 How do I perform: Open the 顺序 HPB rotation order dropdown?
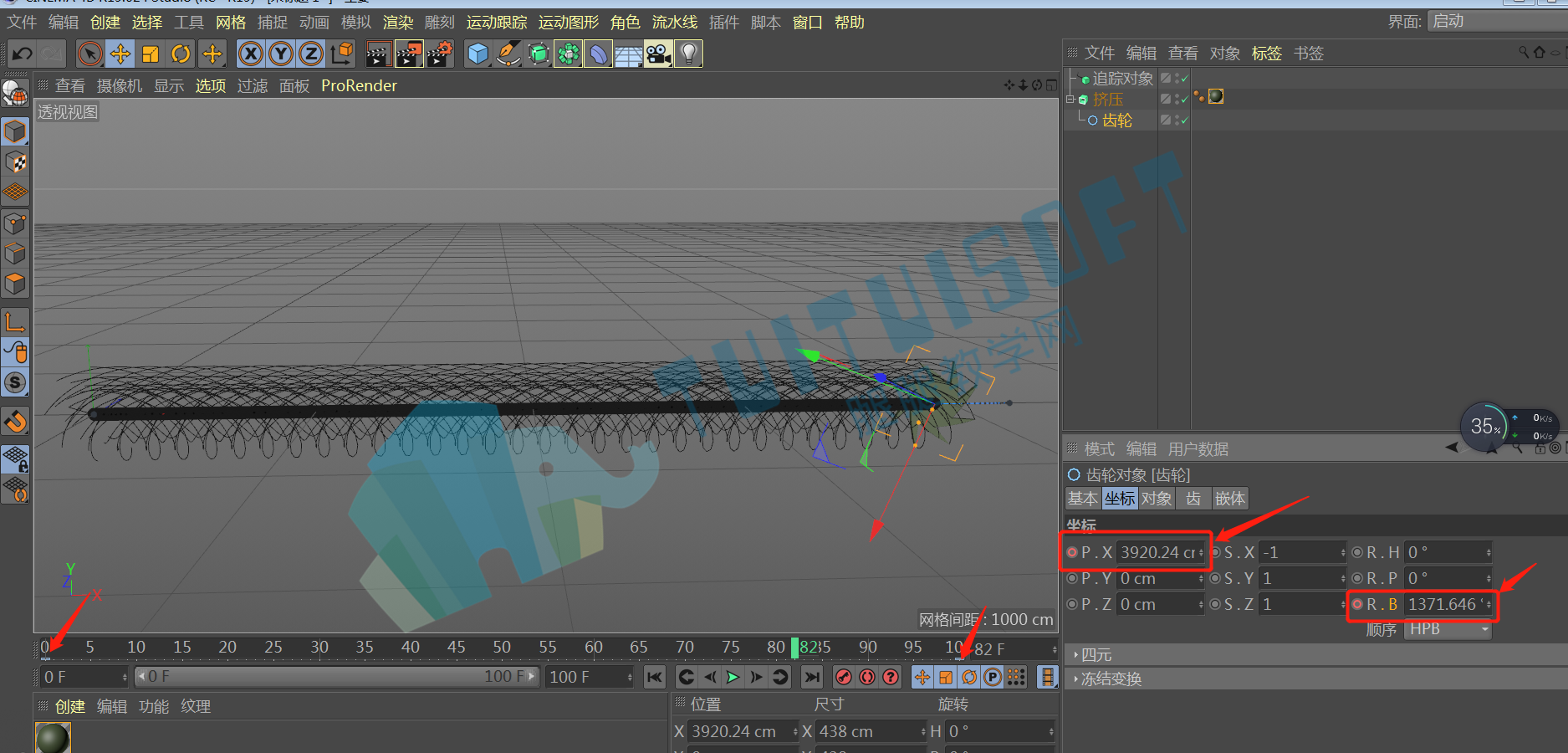click(1448, 629)
